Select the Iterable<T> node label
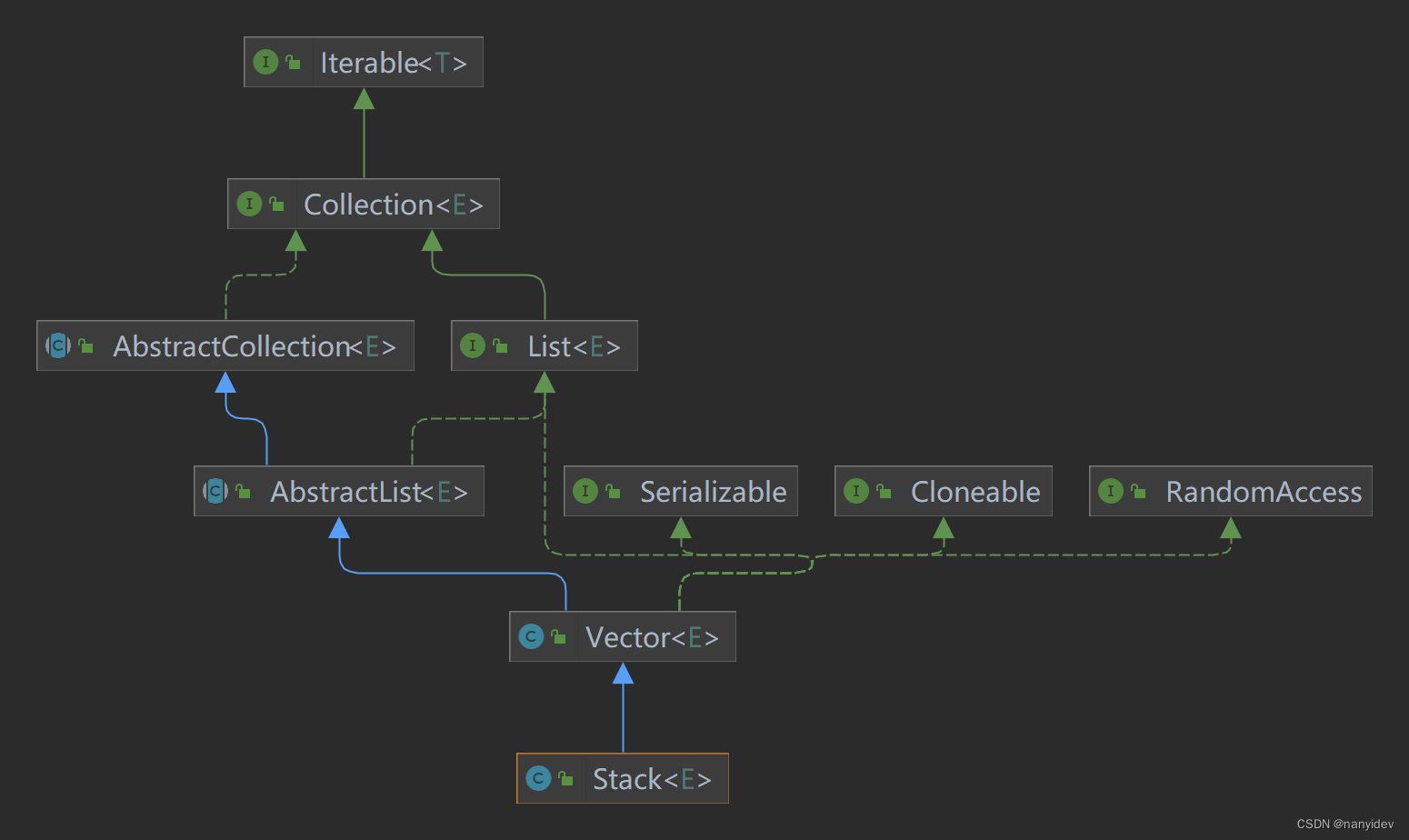 pyautogui.click(x=394, y=63)
